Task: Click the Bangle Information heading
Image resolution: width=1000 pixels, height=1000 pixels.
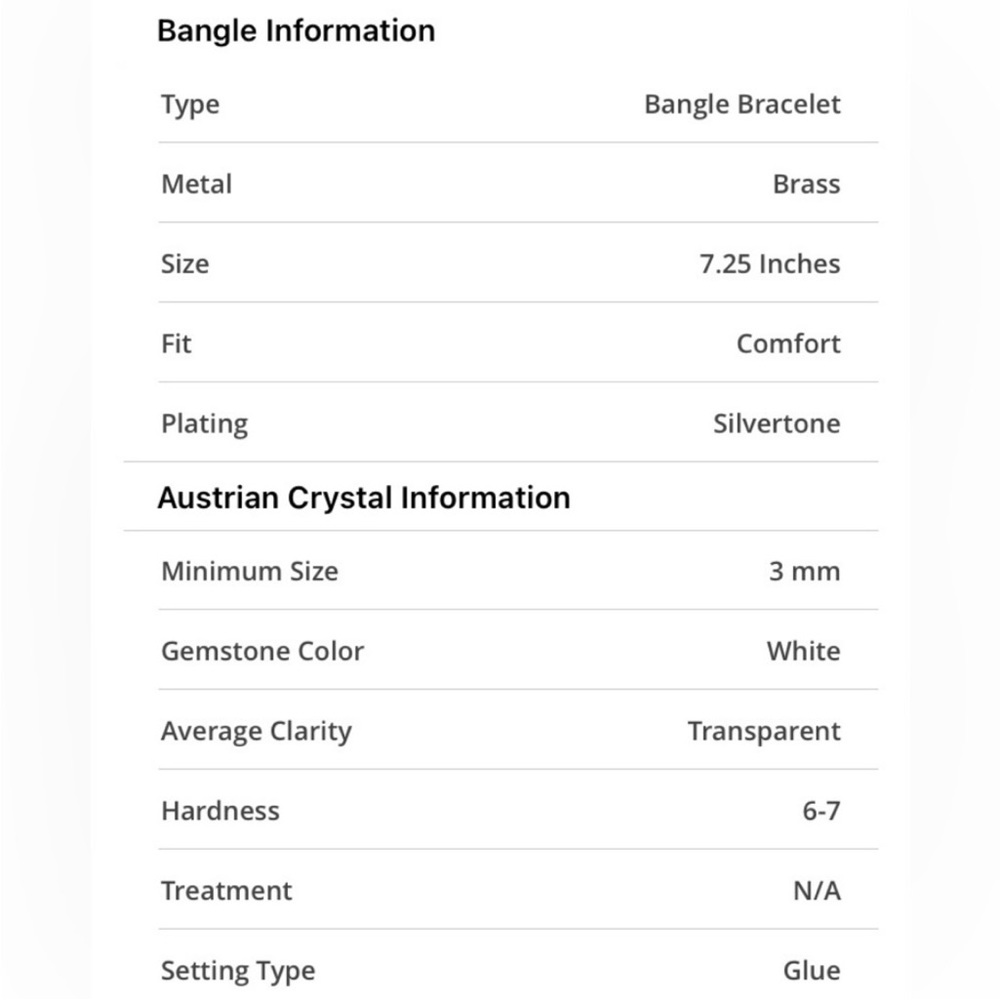Action: (x=296, y=31)
